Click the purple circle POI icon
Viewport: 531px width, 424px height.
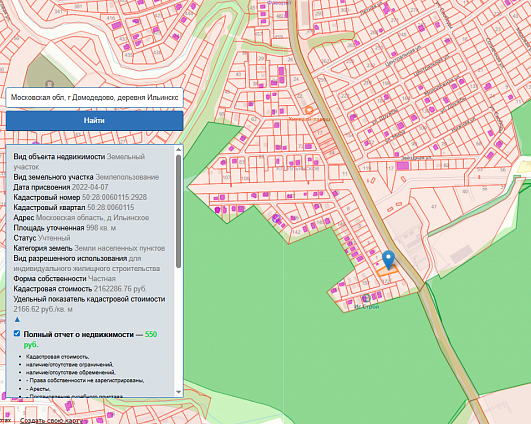(276, 218)
